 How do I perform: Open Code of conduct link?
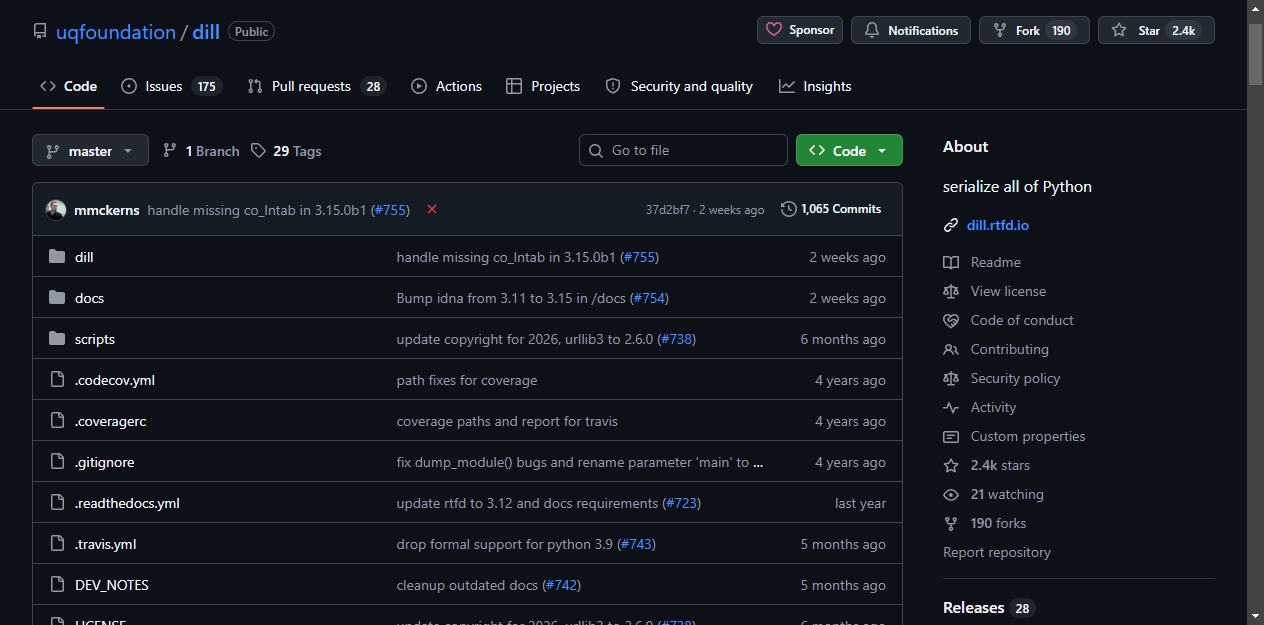point(1008,320)
